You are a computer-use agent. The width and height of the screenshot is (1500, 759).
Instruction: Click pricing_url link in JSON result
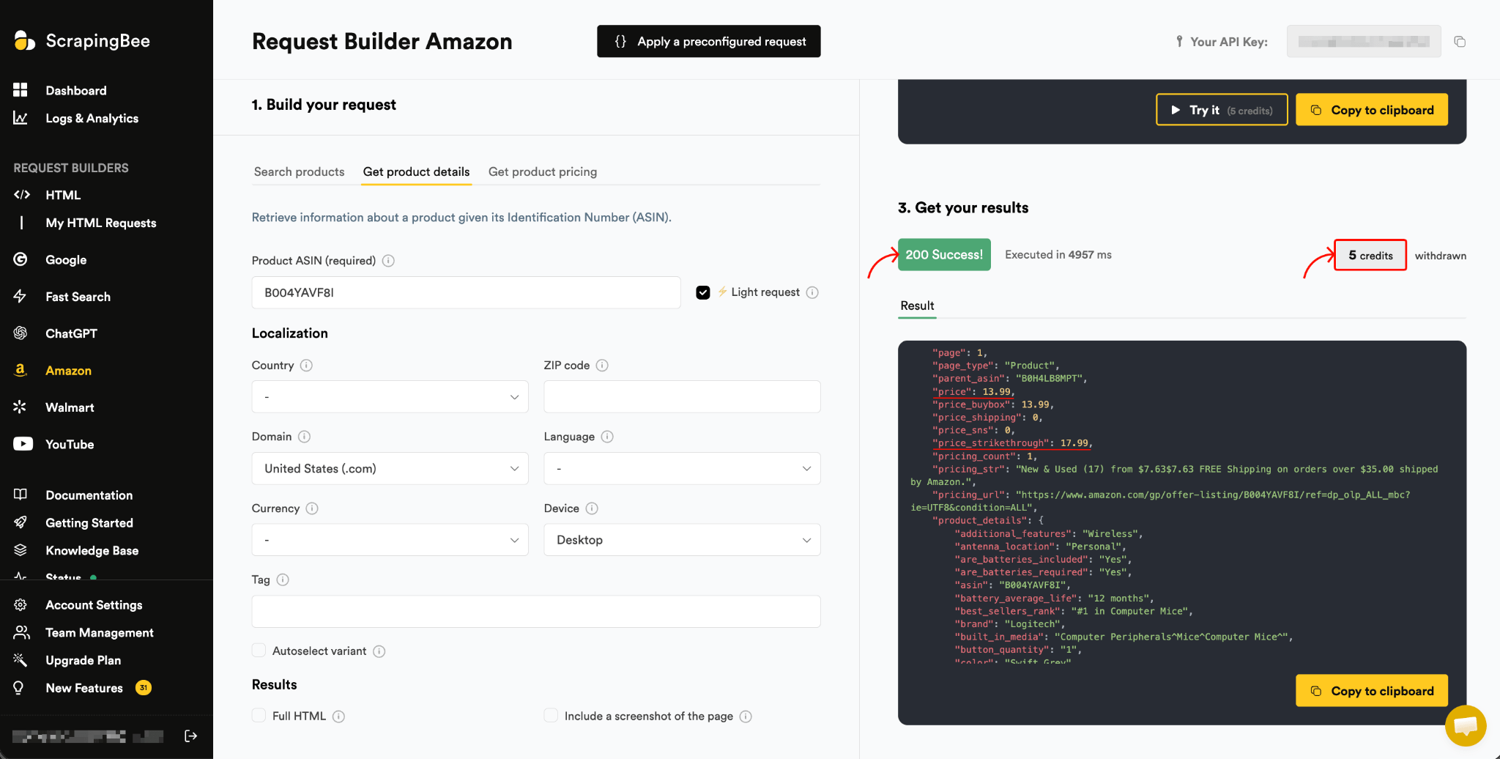(1160, 501)
